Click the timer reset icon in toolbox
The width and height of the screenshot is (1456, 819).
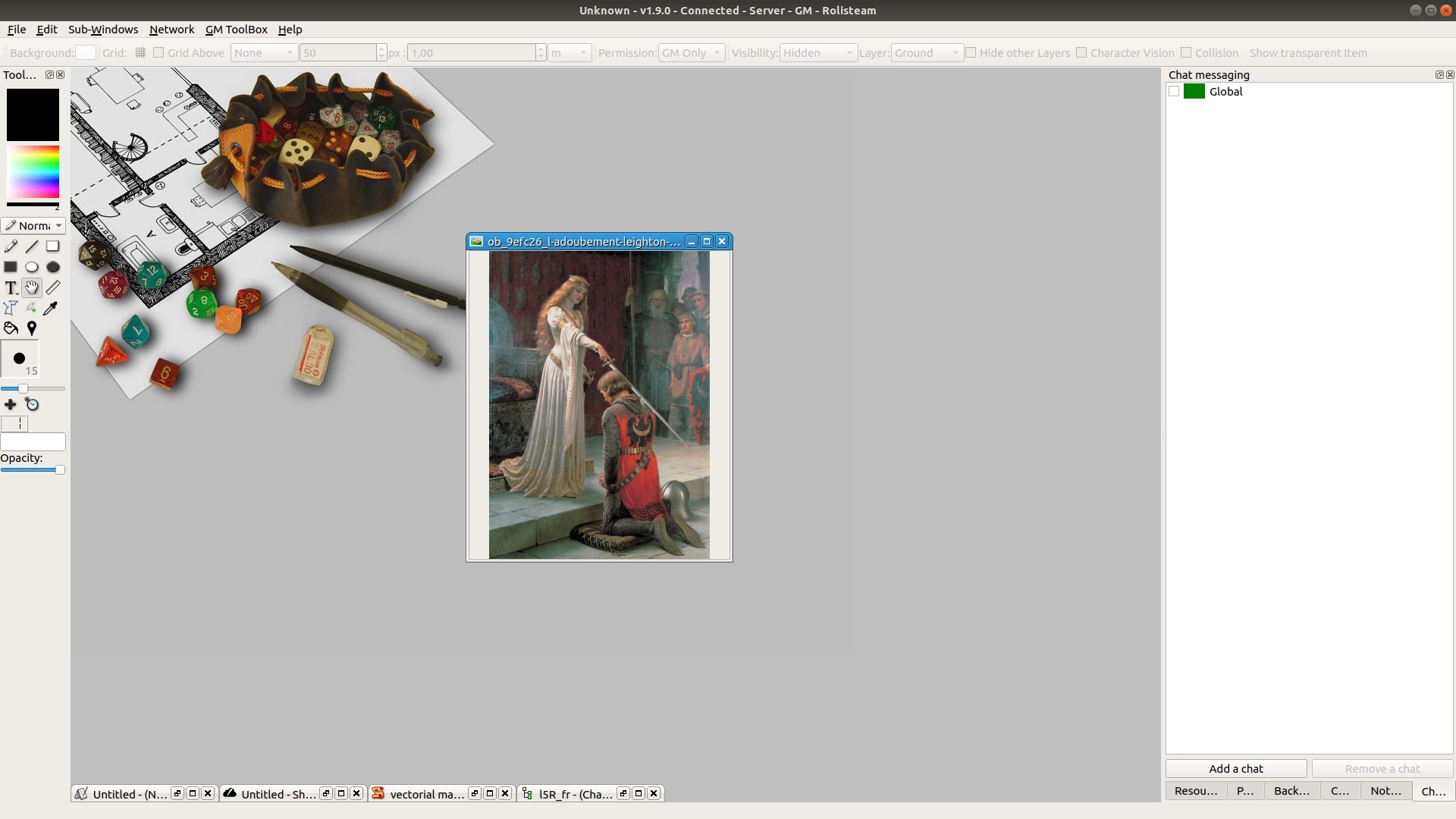click(32, 405)
